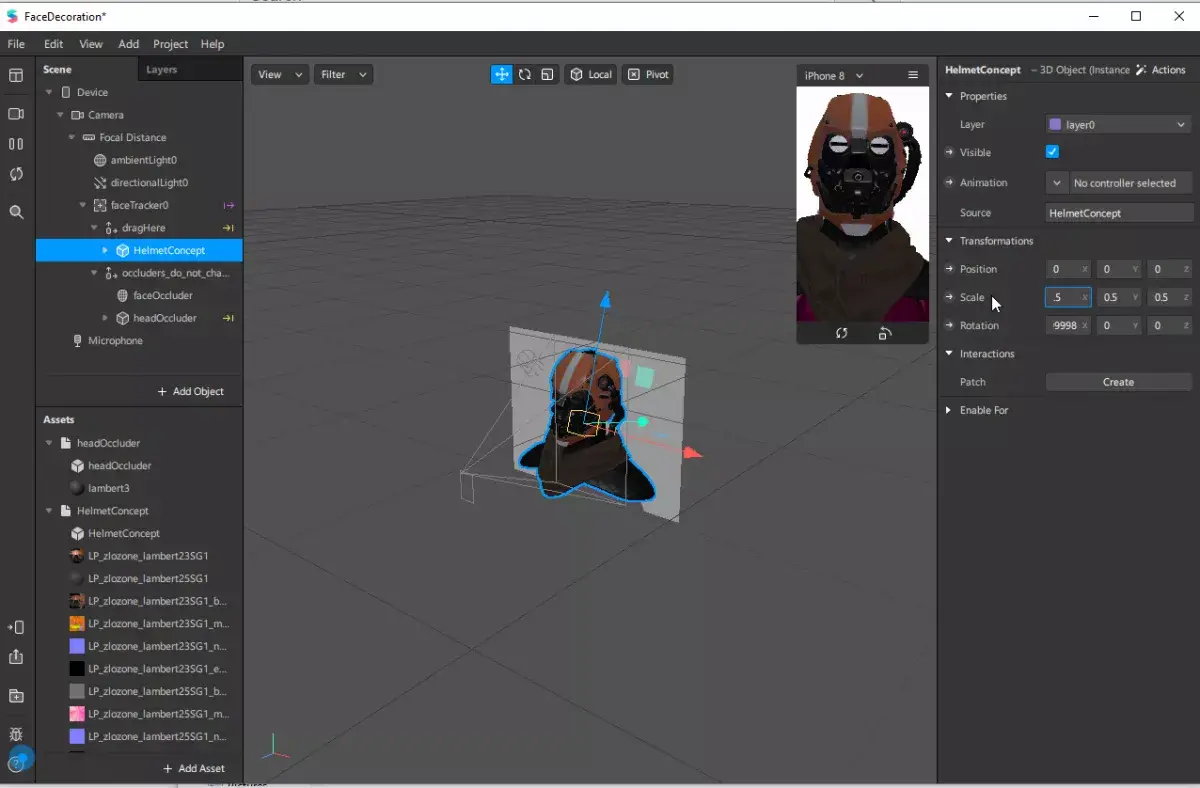Switch to the Layers tab

coord(161,70)
